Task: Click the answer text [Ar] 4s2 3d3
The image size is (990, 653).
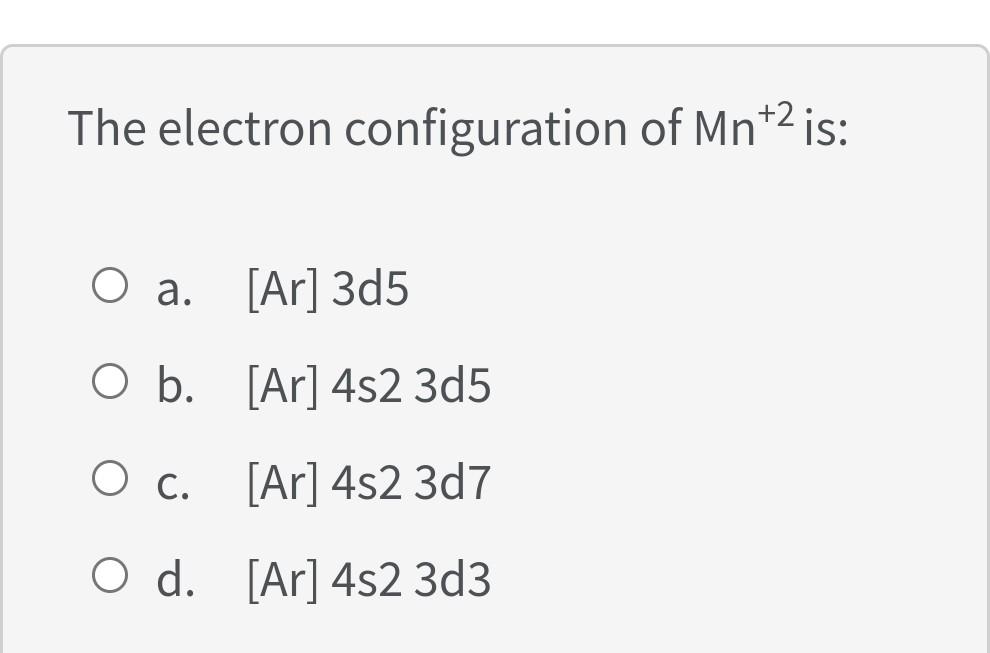Action: click(x=368, y=578)
